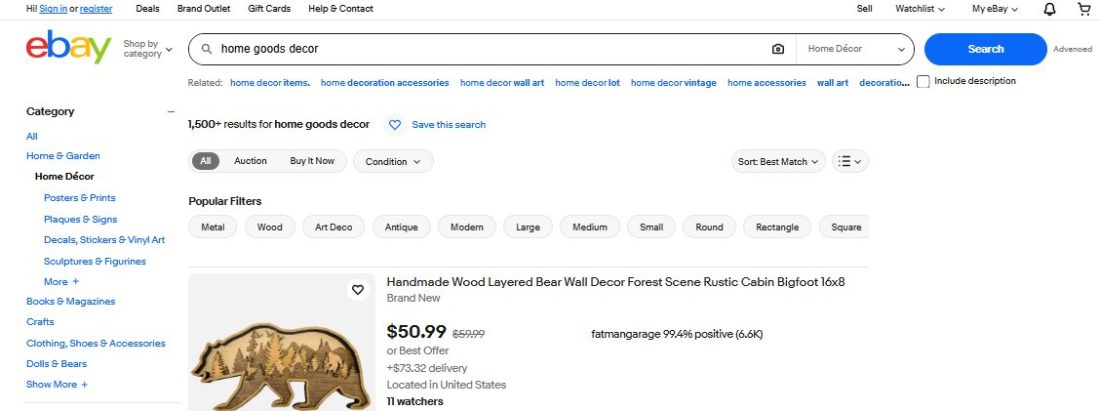Viewport: 1100px width, 411px height.
Task: Expand the My eBay menu
Action: click(x=995, y=9)
